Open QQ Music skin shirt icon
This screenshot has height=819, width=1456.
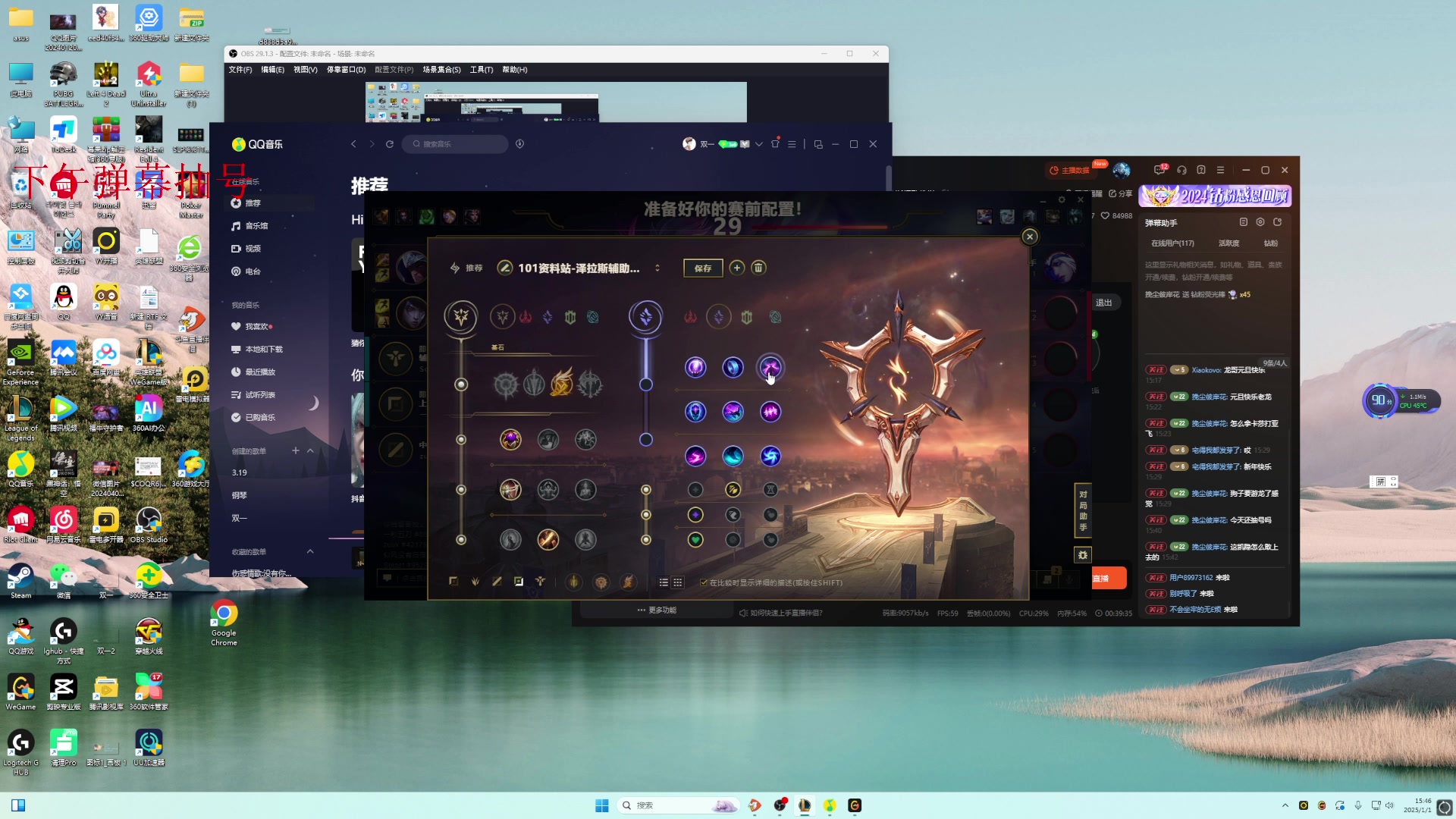tap(775, 144)
